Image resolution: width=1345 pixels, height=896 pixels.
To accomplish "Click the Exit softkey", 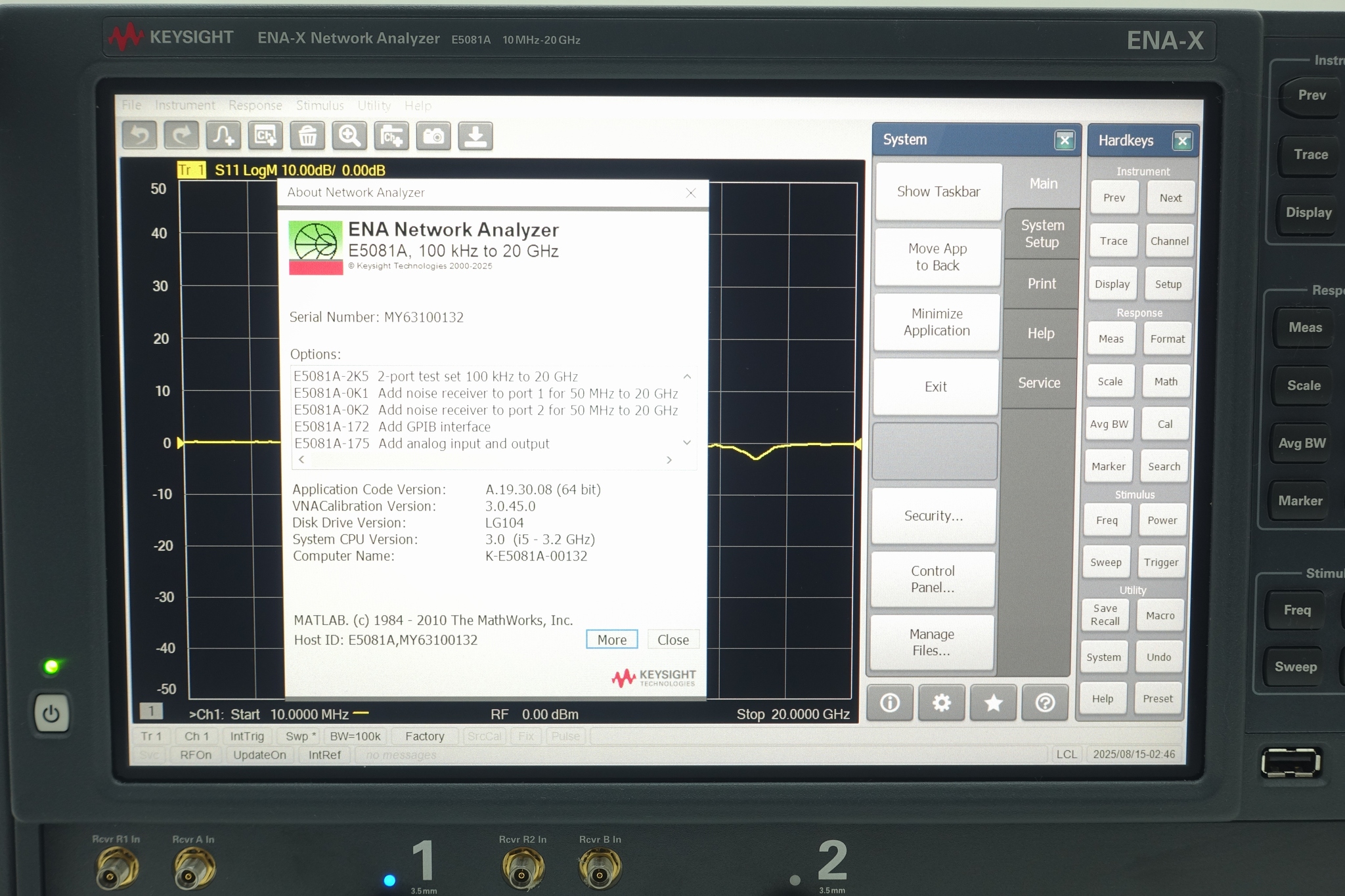I will 936,387.
